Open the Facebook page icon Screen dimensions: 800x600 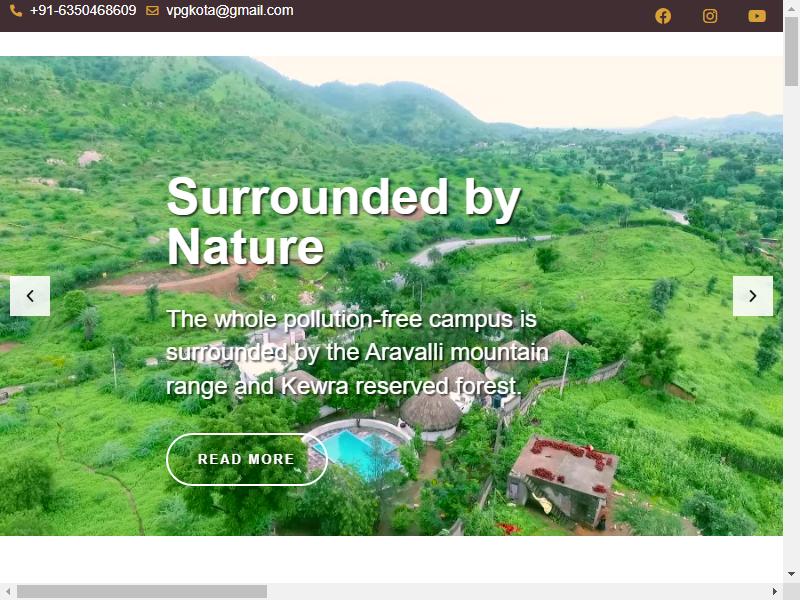click(663, 16)
